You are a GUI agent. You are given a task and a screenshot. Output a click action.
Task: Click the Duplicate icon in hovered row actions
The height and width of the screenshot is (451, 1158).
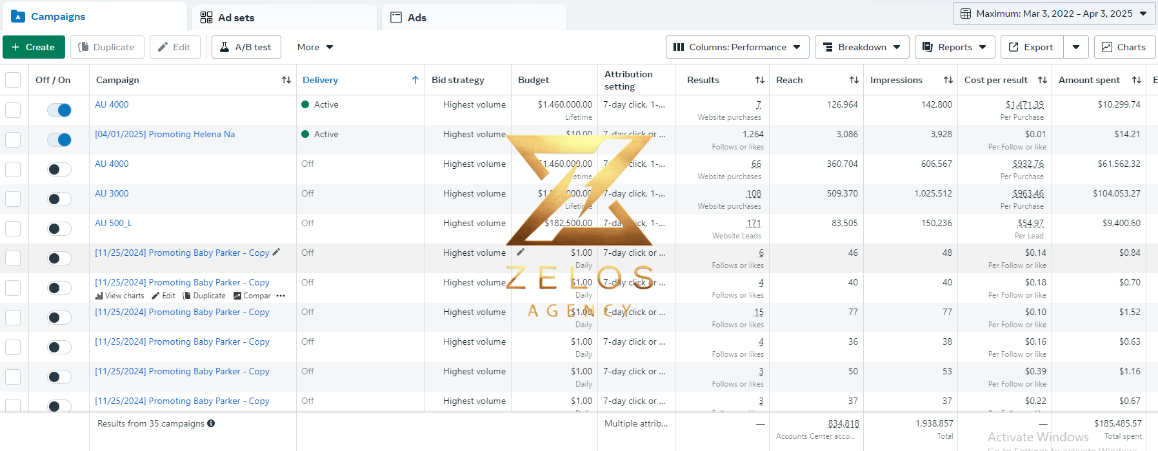coord(187,295)
